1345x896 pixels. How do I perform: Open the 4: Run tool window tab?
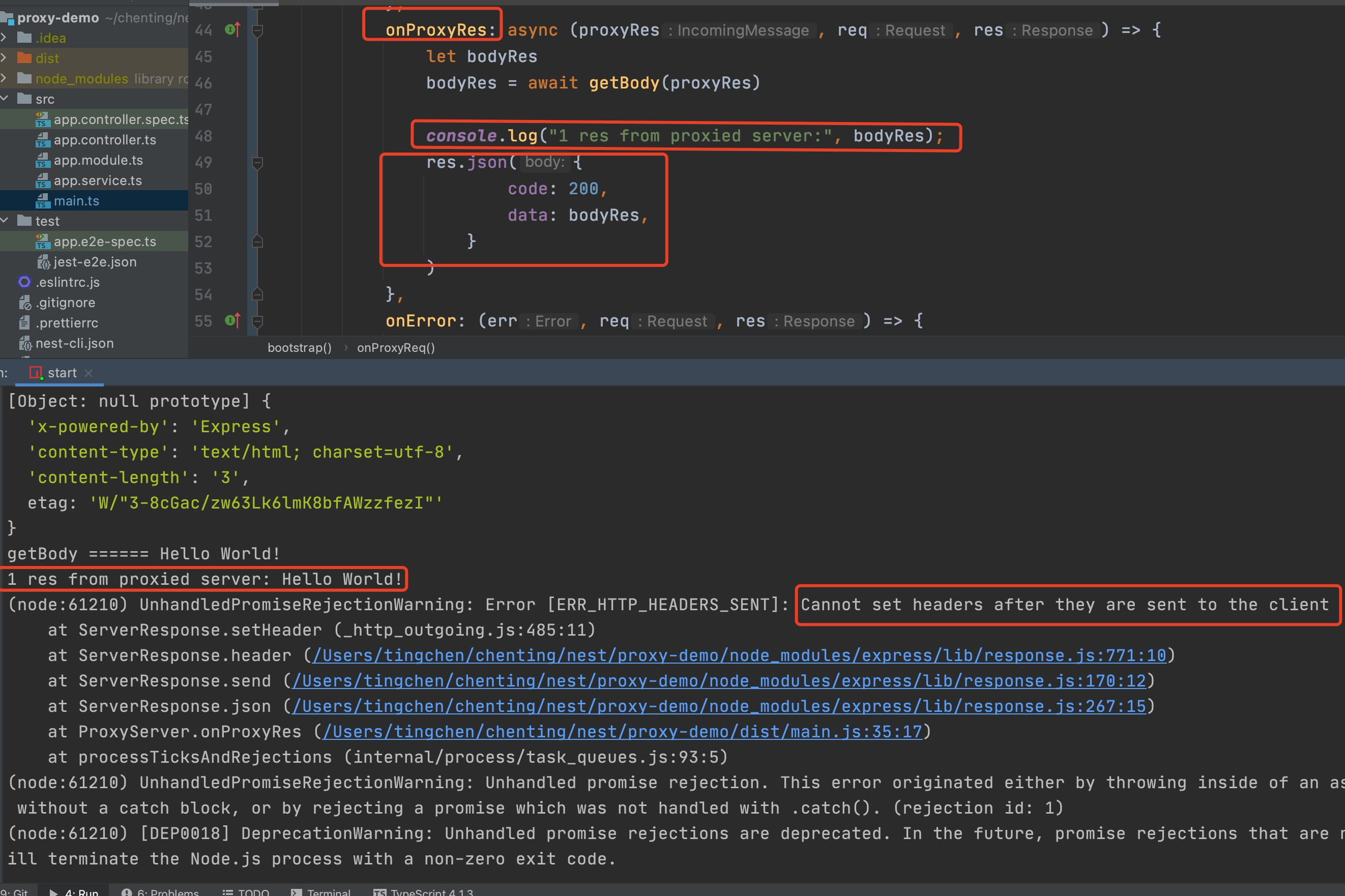pos(74,892)
